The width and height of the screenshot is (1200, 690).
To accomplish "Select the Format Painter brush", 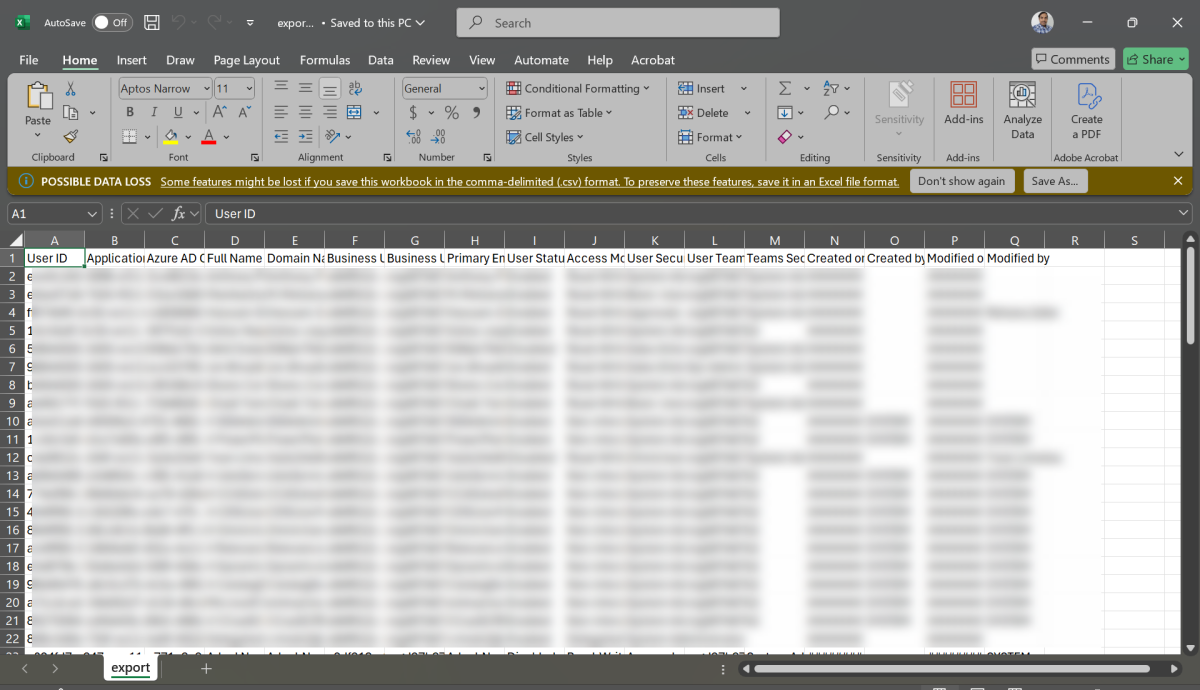I will pyautogui.click(x=70, y=137).
